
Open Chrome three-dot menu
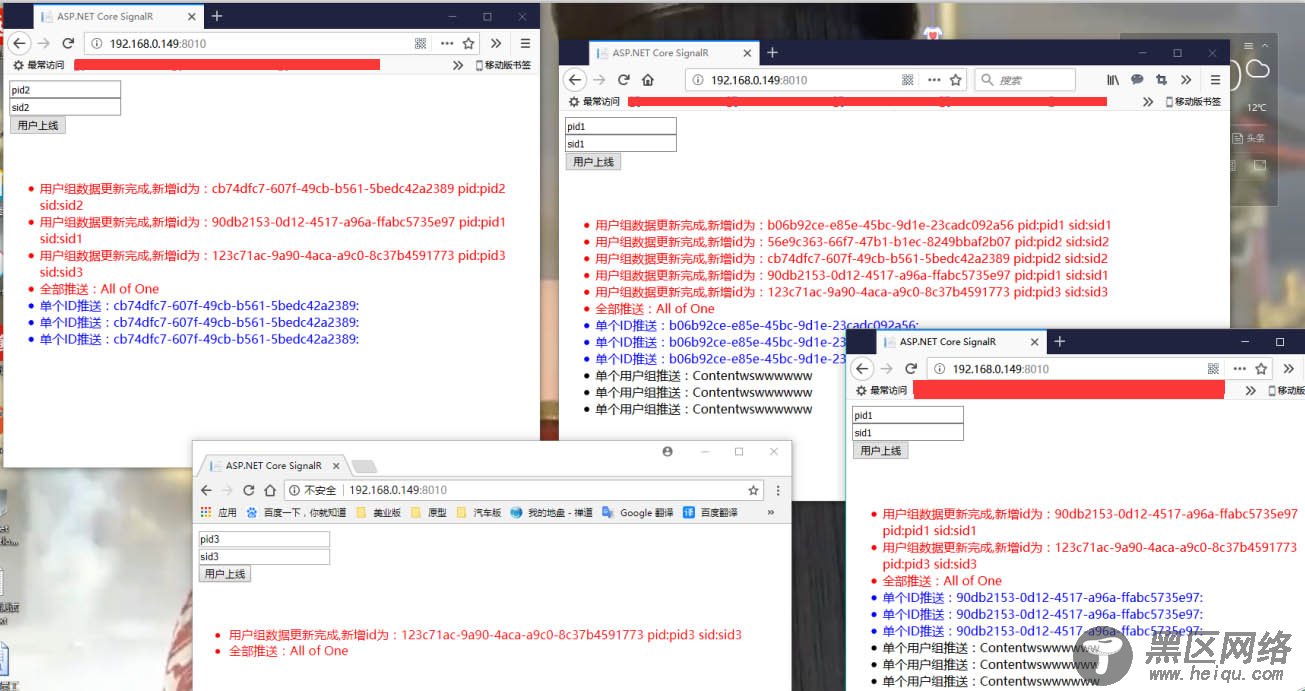point(778,490)
